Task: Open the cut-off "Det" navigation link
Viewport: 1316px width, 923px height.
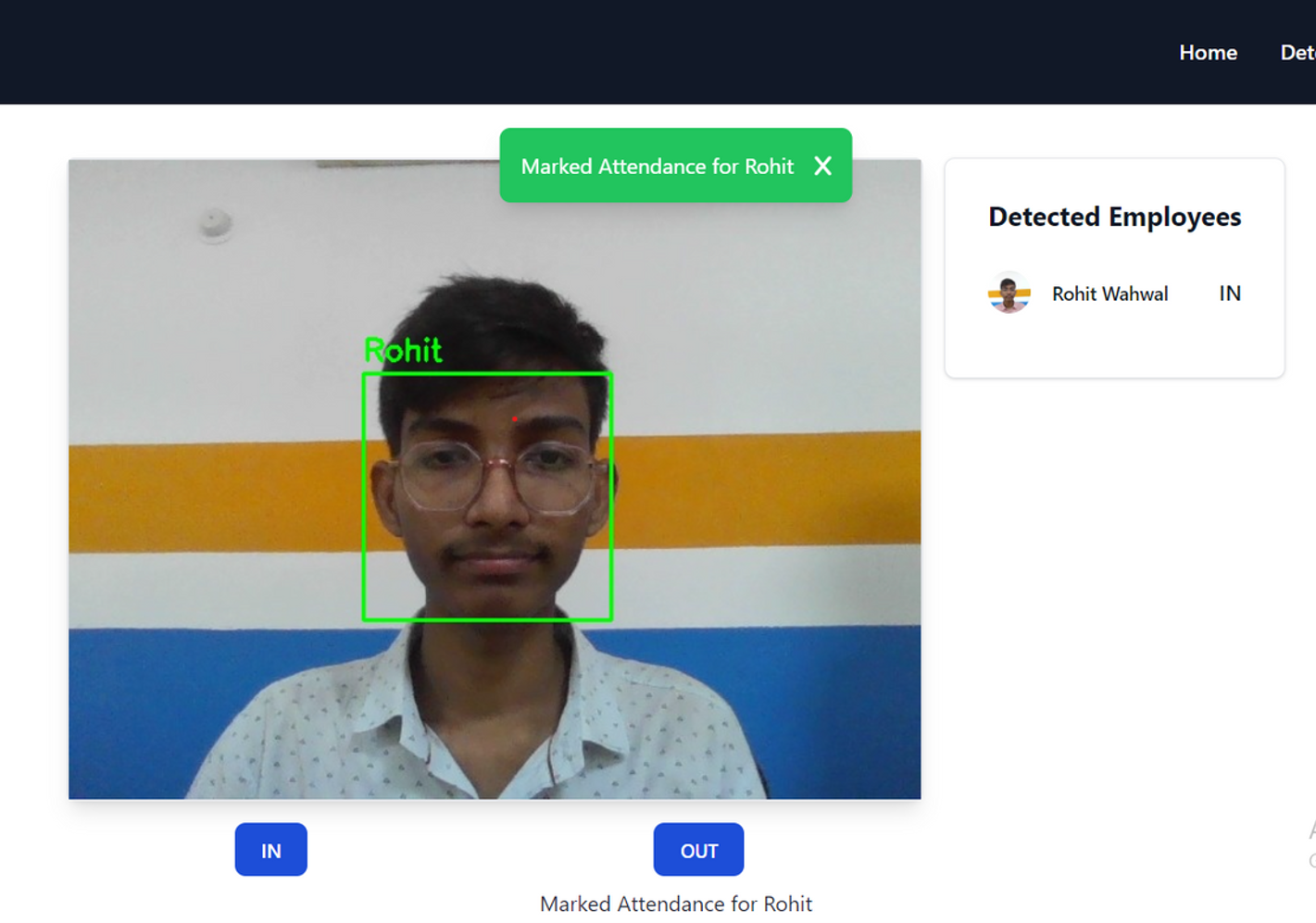Action: (1297, 53)
